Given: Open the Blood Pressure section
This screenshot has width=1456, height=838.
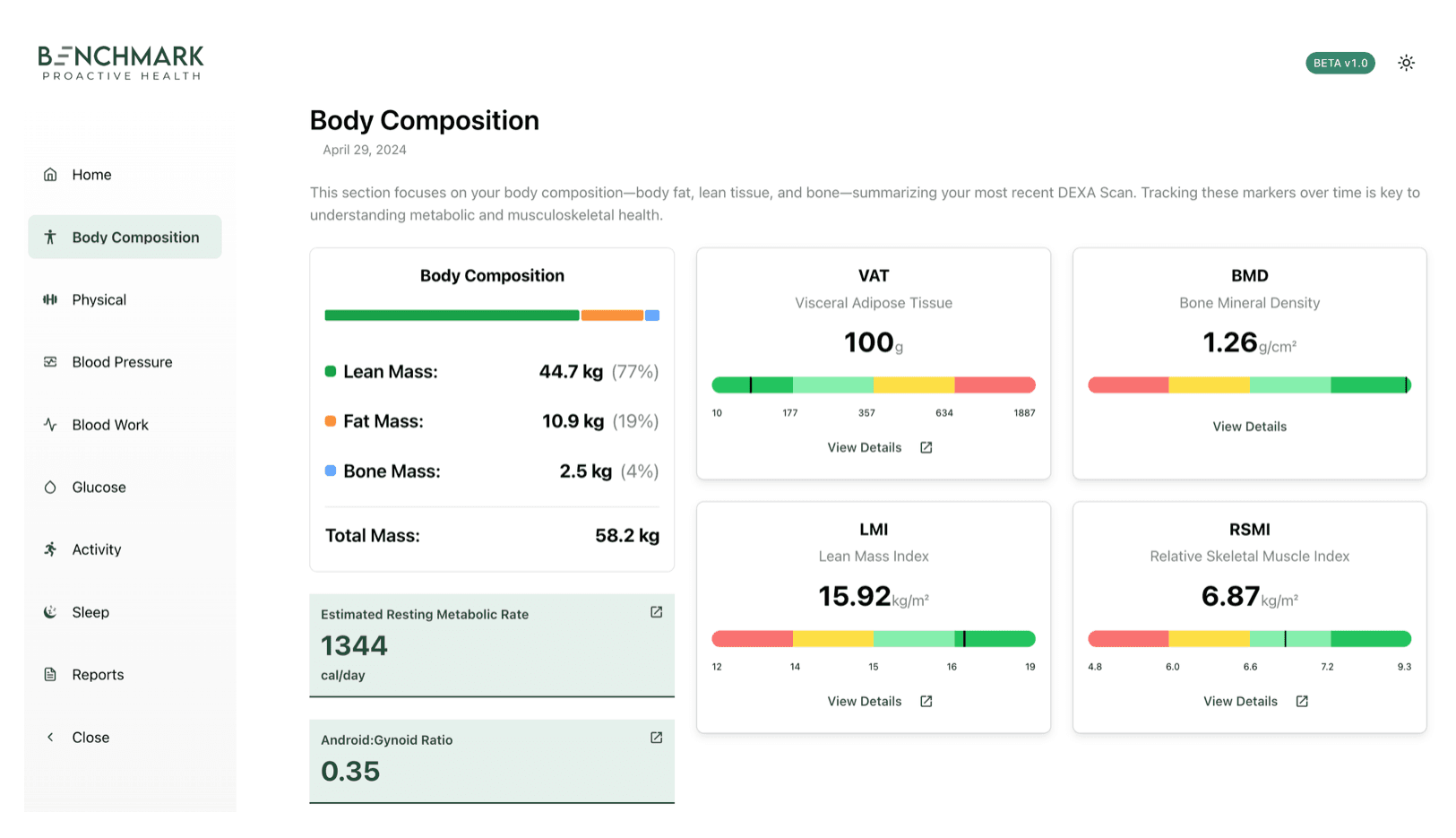Looking at the screenshot, I should click(125, 362).
